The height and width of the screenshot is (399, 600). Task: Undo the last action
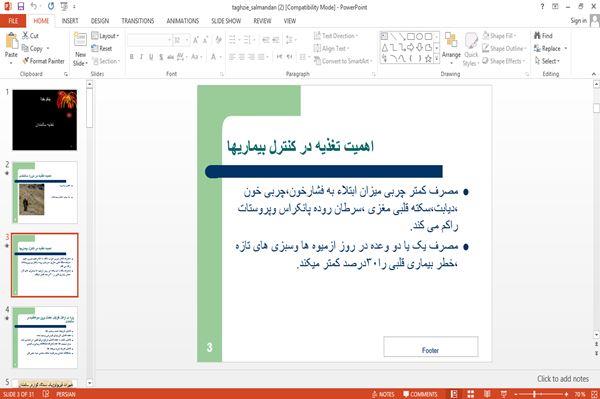34,7
